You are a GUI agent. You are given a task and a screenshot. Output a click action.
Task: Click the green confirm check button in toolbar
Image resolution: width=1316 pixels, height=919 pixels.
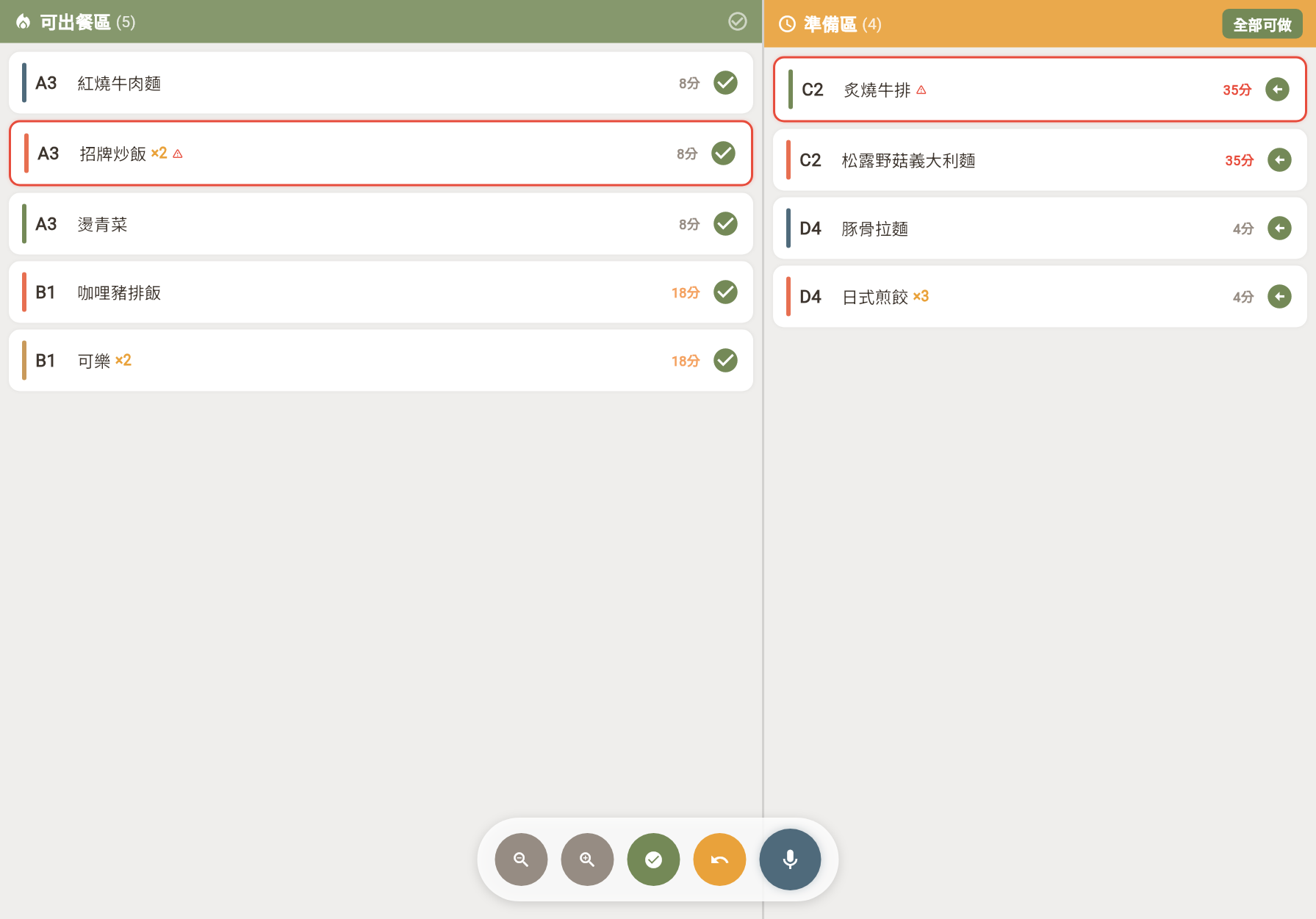653,859
